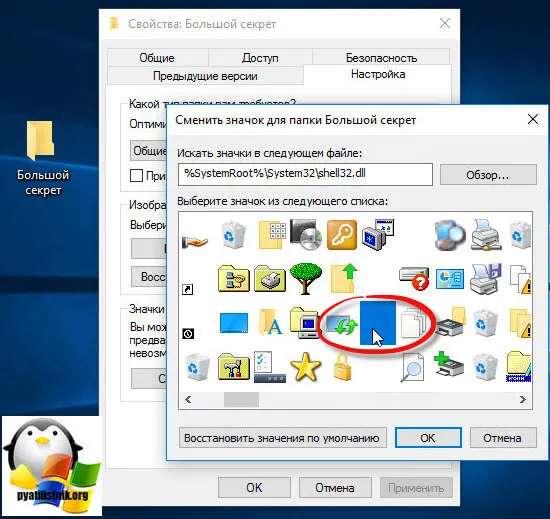Select the green tree icon
The height and width of the screenshot is (519, 550).
point(306,278)
